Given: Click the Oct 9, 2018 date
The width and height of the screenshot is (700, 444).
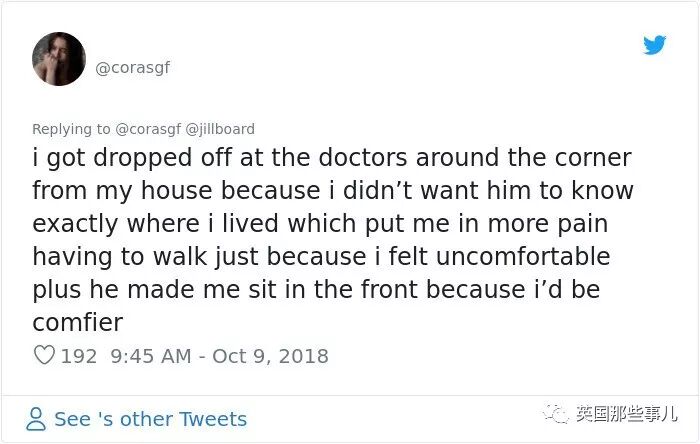Looking at the screenshot, I should [270, 356].
